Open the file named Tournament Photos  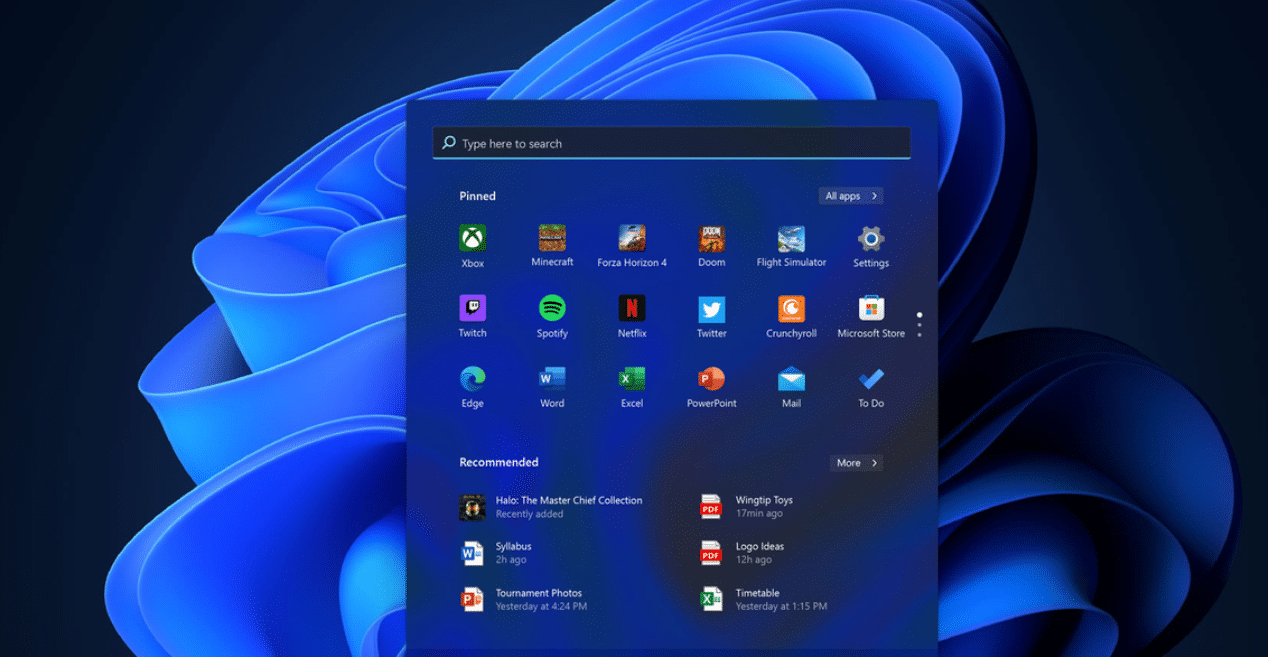pos(539,593)
